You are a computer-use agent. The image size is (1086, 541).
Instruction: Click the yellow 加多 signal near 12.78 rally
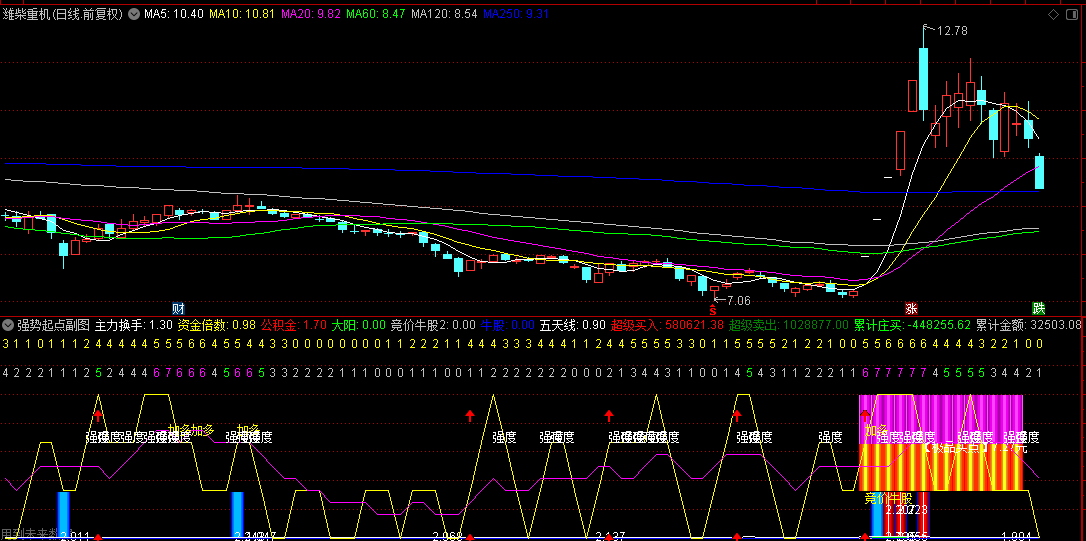click(x=876, y=431)
